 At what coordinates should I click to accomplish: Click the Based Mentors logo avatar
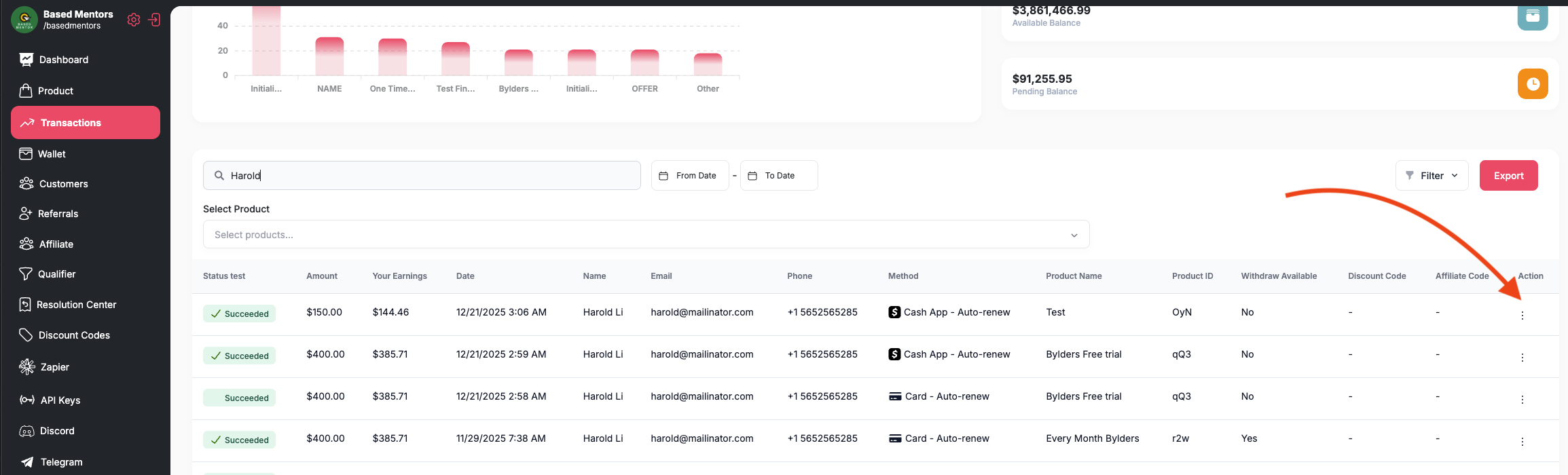pyautogui.click(x=24, y=20)
